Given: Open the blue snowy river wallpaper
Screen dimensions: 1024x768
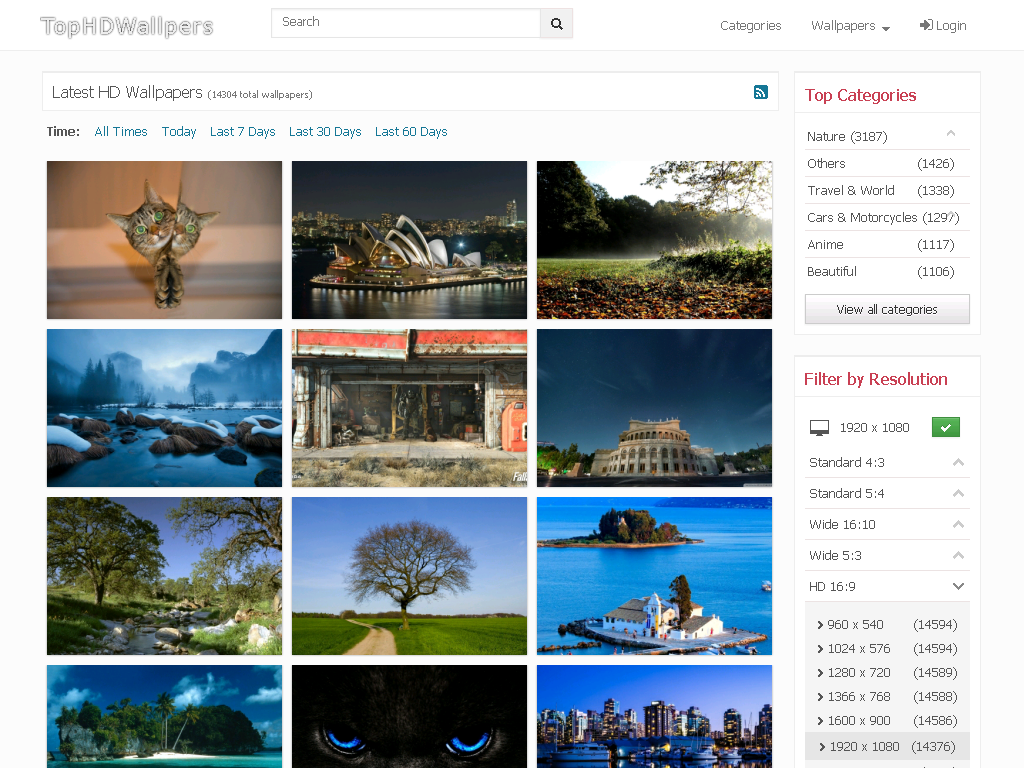Looking at the screenshot, I should [x=165, y=408].
